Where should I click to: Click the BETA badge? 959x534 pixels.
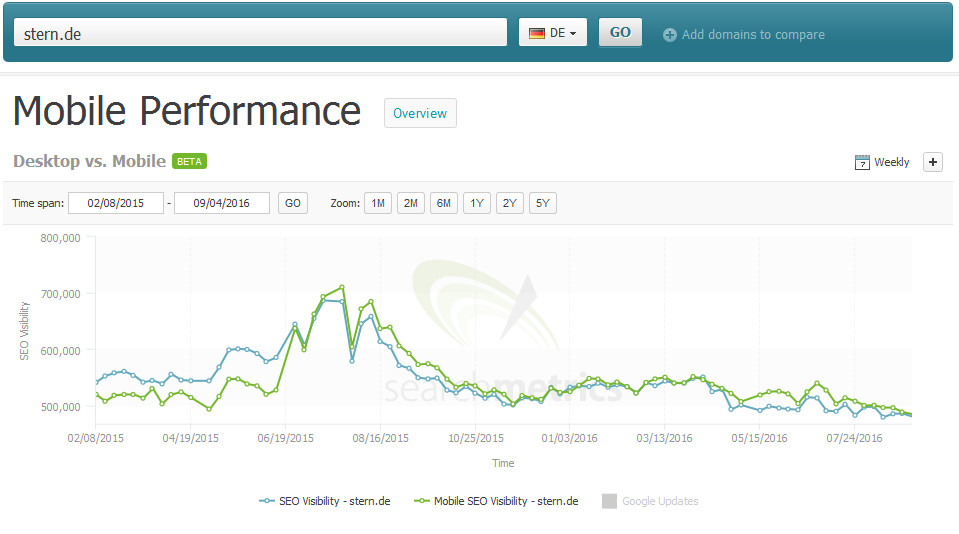[x=190, y=161]
